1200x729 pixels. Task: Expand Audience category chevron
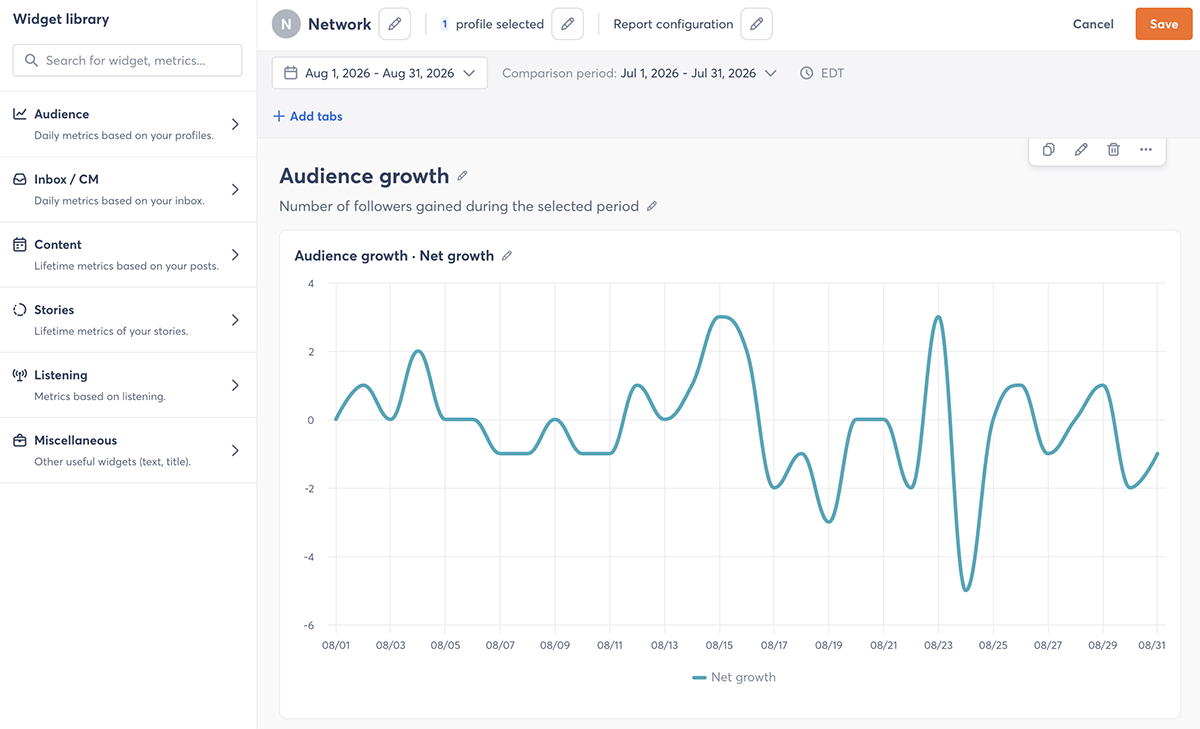[235, 124]
